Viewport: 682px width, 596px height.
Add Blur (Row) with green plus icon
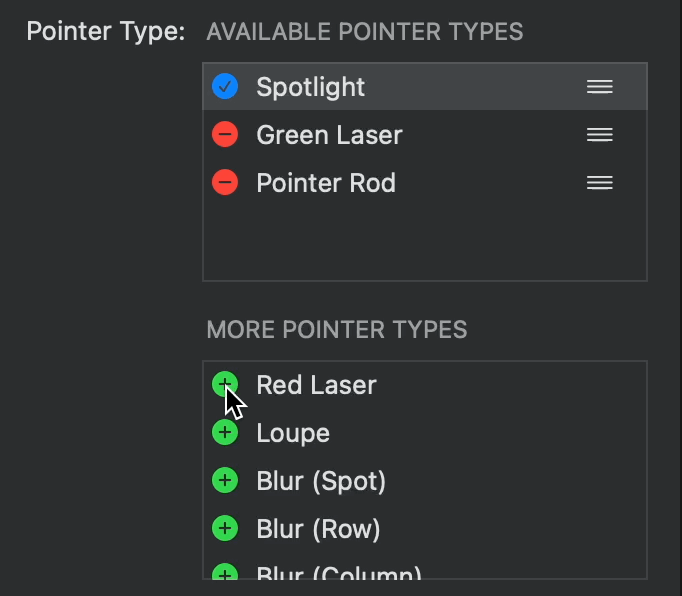pyautogui.click(x=225, y=529)
